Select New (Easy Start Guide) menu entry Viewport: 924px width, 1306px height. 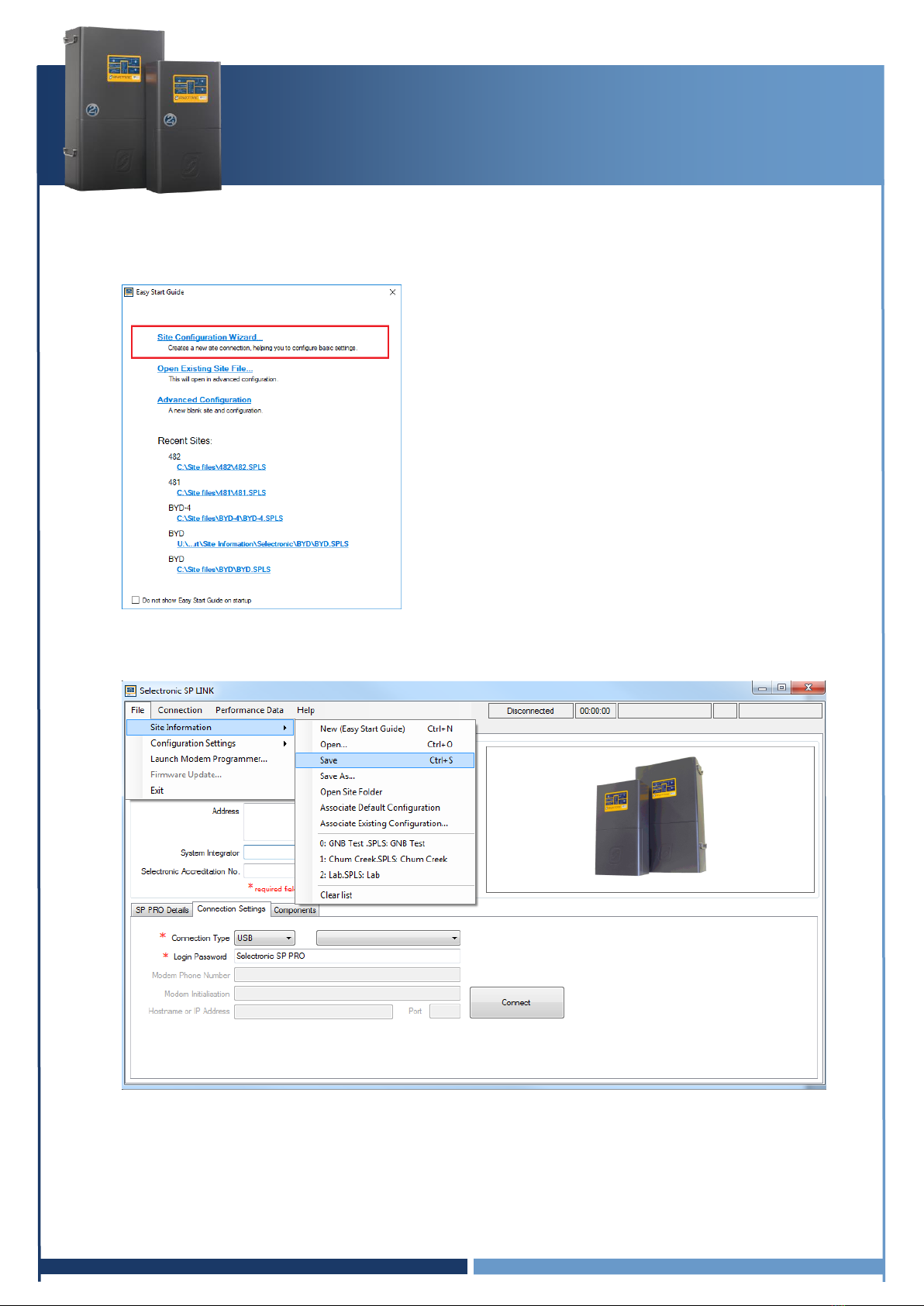pos(385,729)
